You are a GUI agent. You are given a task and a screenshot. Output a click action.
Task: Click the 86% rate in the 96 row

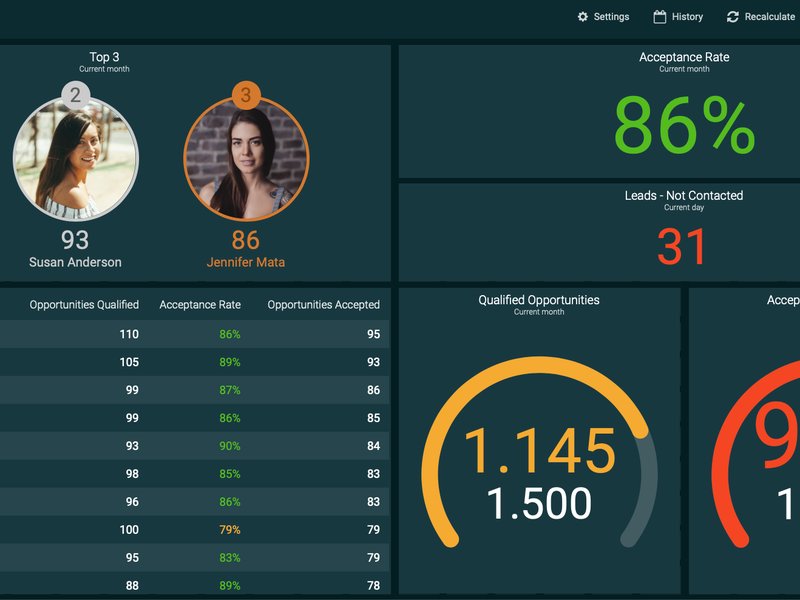click(230, 502)
